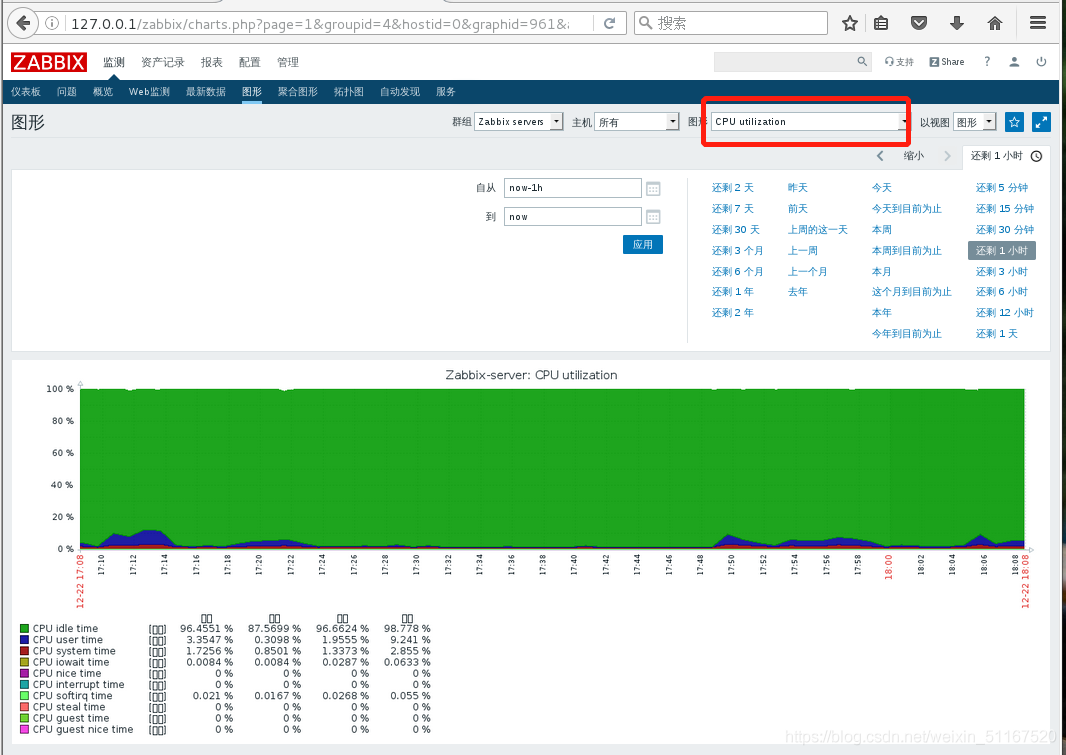Open the browser bookmarks list icon
This screenshot has height=755, width=1066.
[x=881, y=23]
